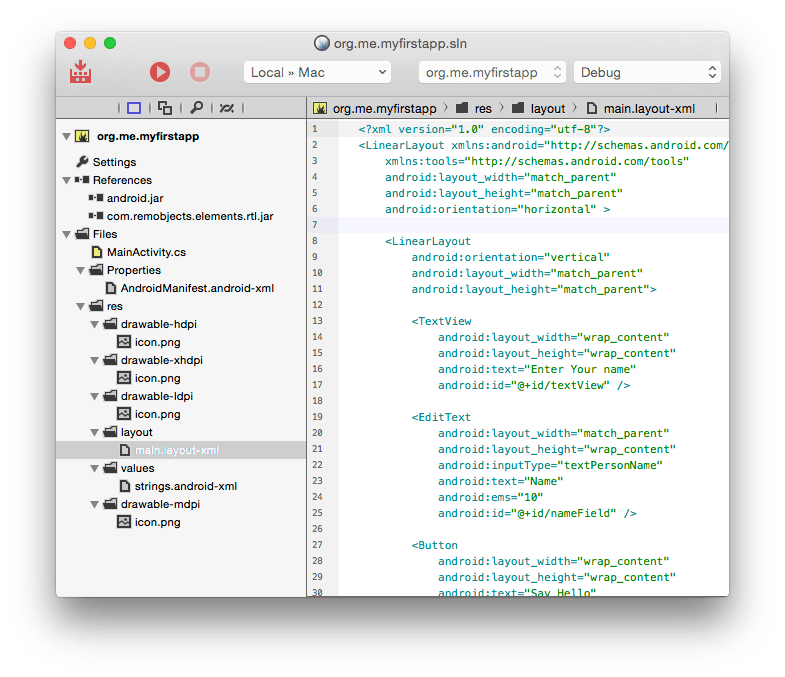
Task: Click the red Build factory icon
Action: pyautogui.click(x=80, y=72)
